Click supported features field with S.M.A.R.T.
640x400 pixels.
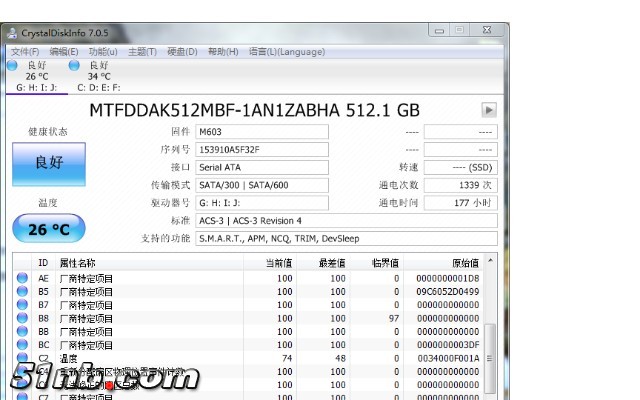click(x=346, y=239)
